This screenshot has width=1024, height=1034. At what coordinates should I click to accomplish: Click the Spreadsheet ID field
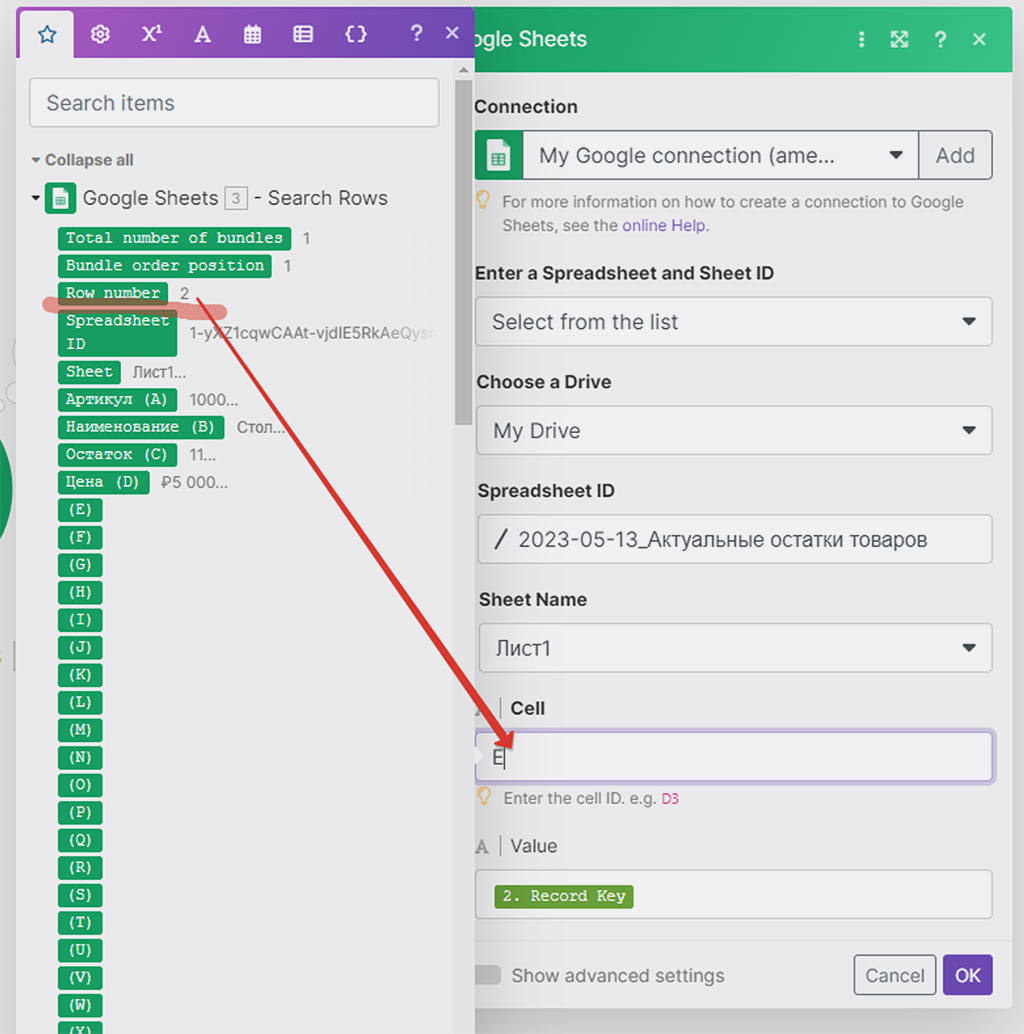[x=735, y=539]
